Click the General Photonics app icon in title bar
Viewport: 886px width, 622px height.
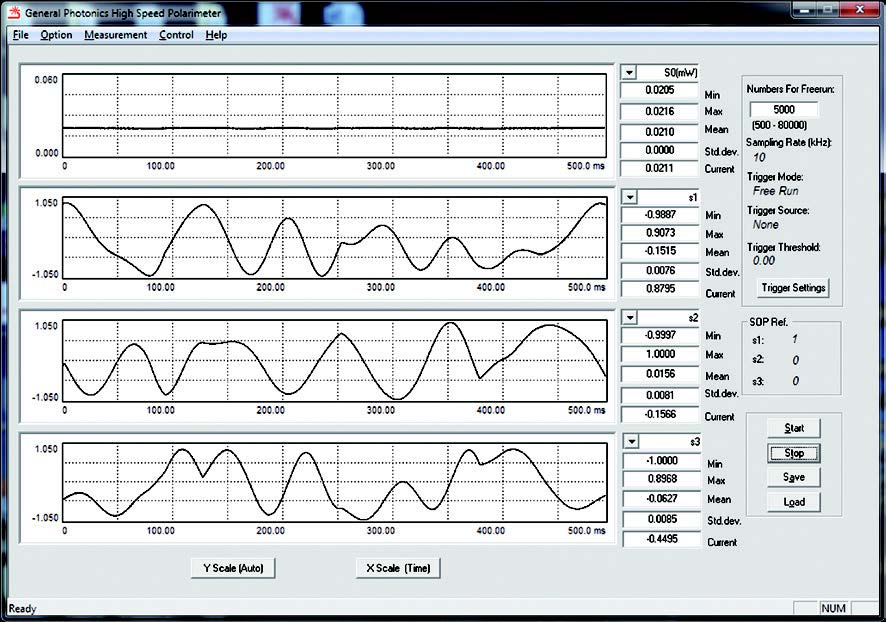(15, 13)
